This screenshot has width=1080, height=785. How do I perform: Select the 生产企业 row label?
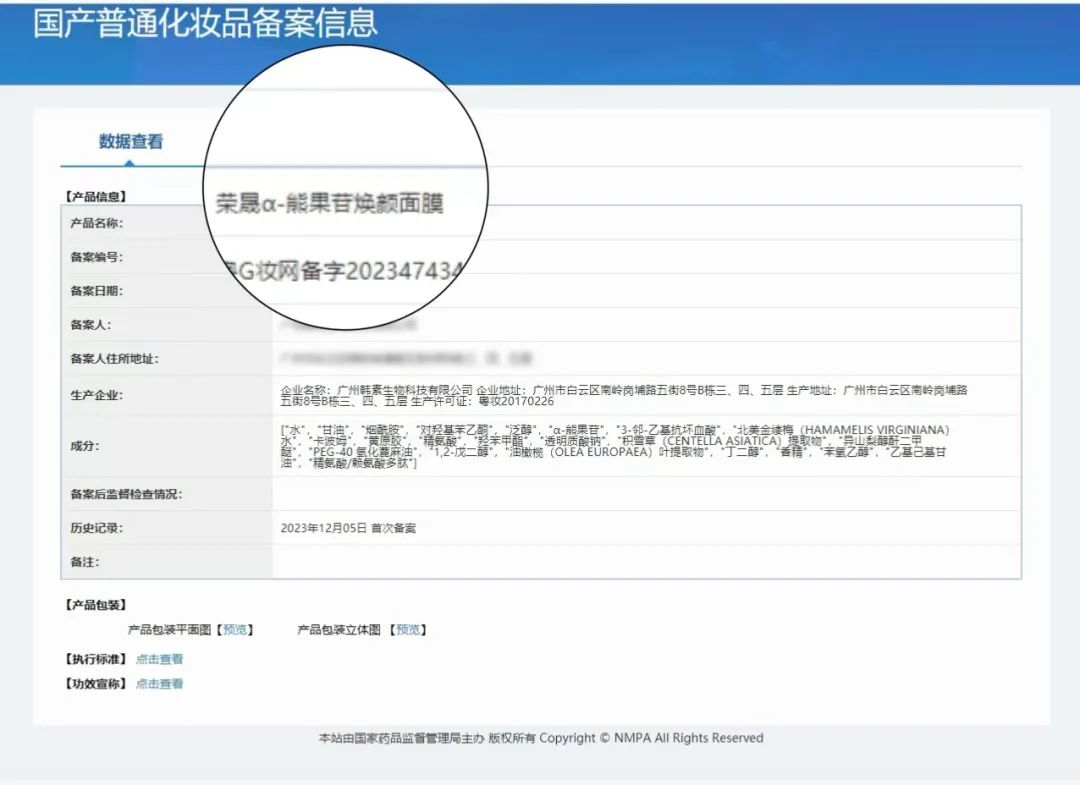tap(96, 395)
